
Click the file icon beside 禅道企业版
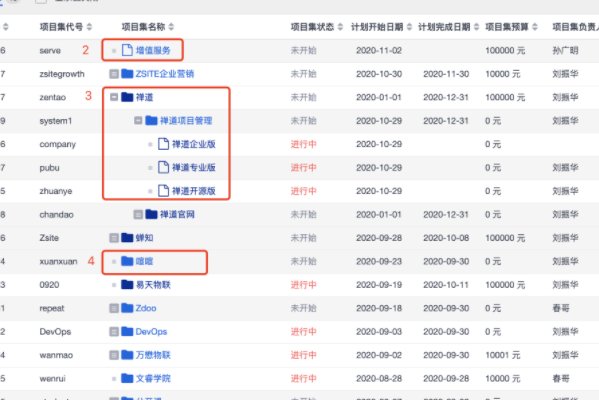(x=163, y=144)
